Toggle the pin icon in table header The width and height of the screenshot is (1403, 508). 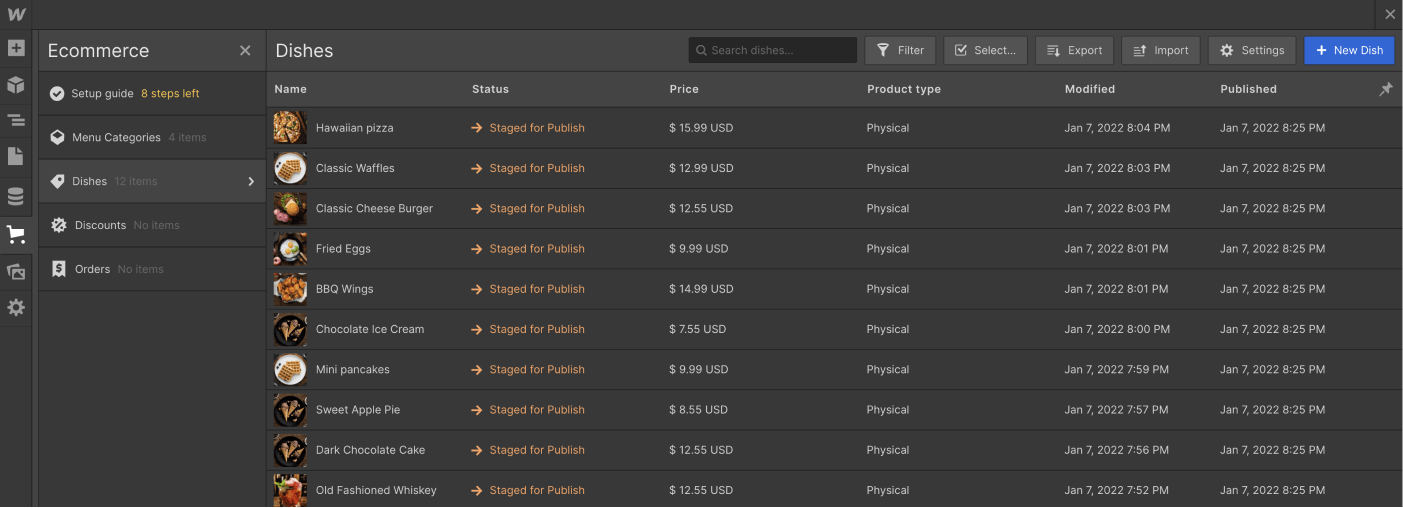[1386, 89]
